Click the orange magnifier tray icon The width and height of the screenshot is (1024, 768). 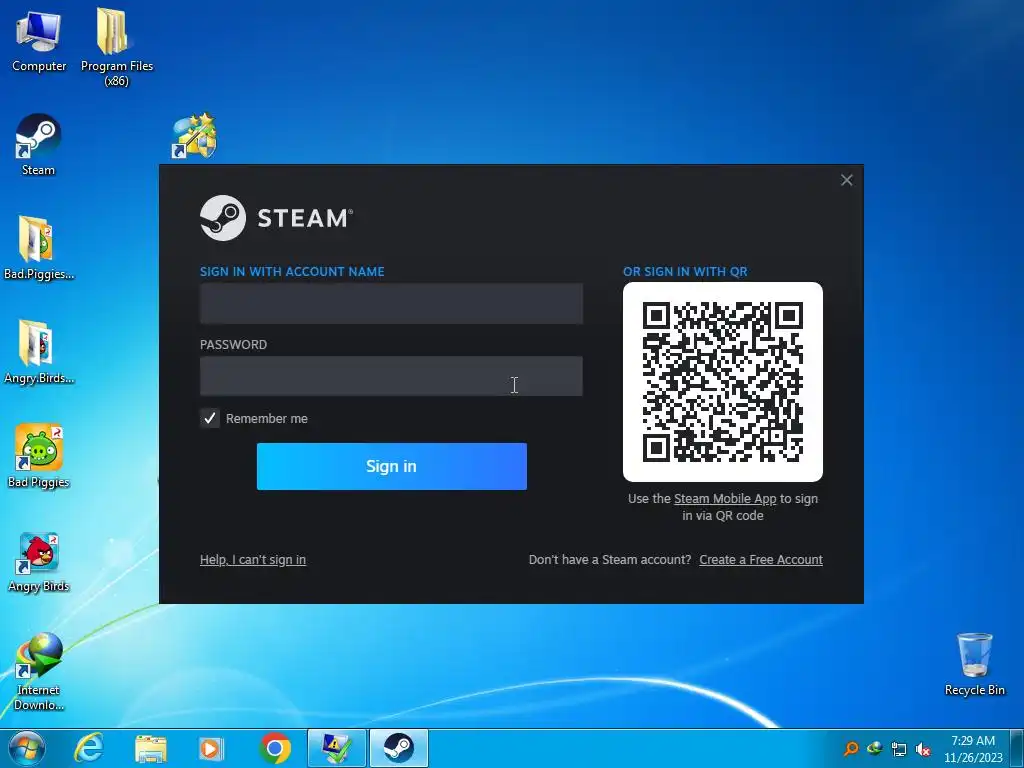[x=851, y=749]
